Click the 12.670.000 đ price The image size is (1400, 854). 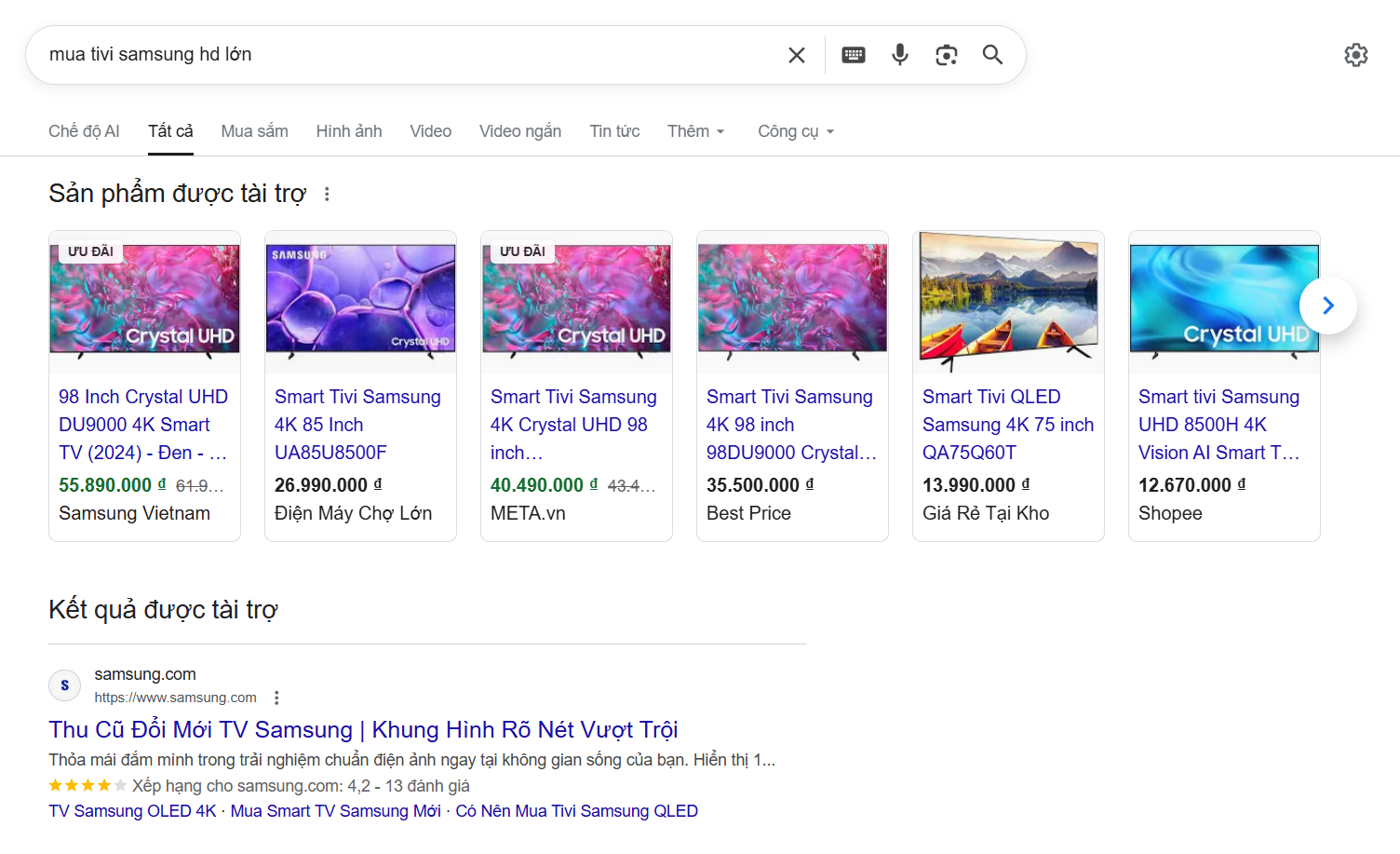1192,485
